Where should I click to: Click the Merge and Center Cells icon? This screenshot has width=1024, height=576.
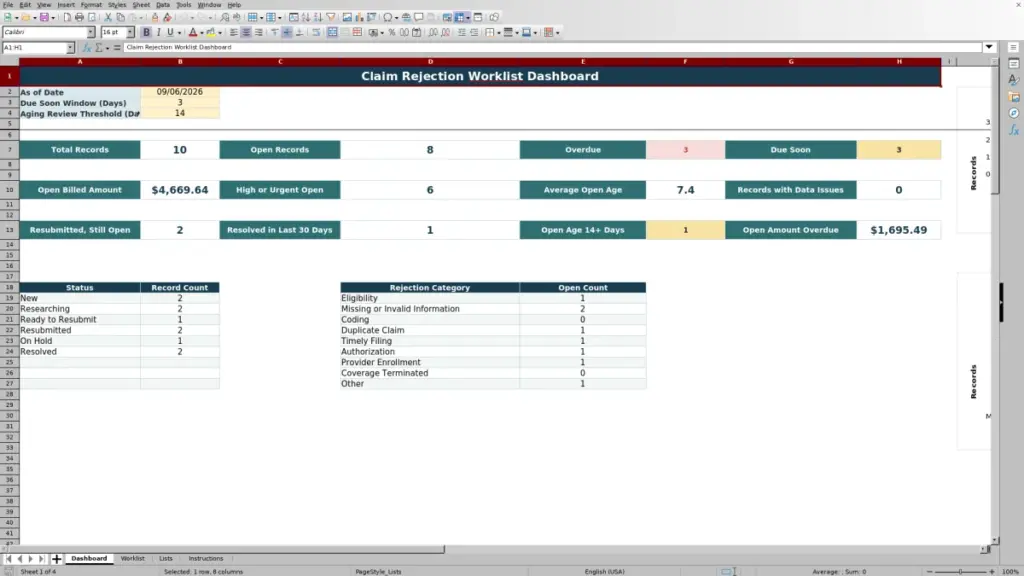[332, 33]
